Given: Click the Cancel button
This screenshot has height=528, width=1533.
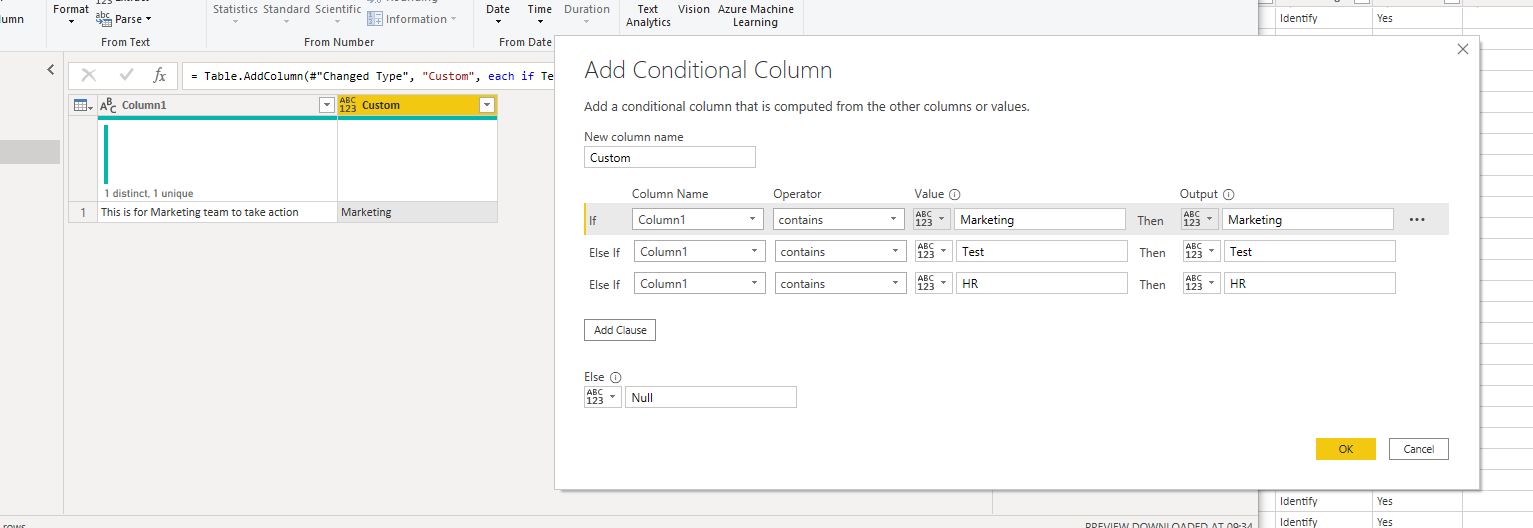Looking at the screenshot, I should 1419,449.
